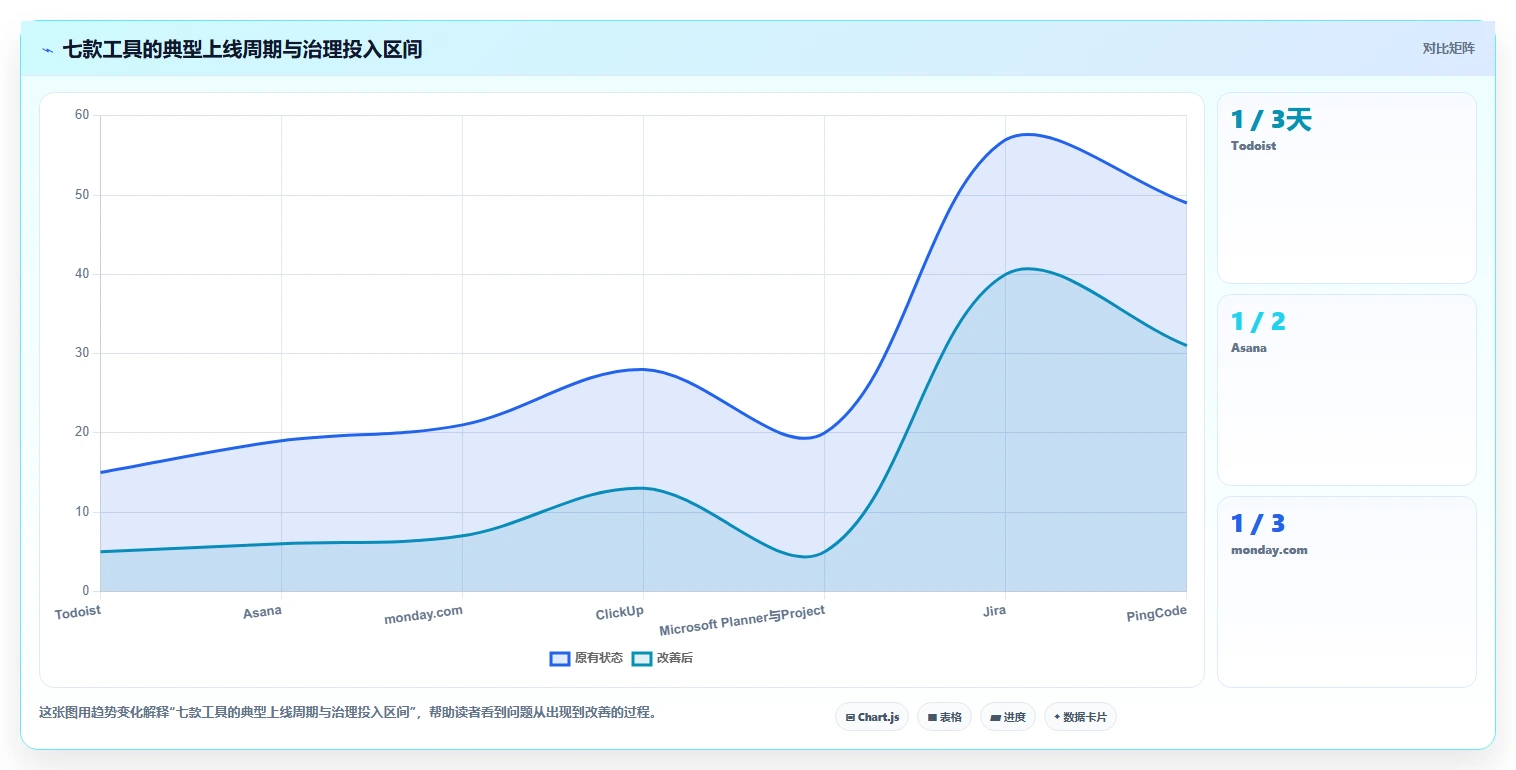Click the teal line point above ClickUp
Image resolution: width=1516 pixels, height=770 pixels.
click(x=643, y=488)
